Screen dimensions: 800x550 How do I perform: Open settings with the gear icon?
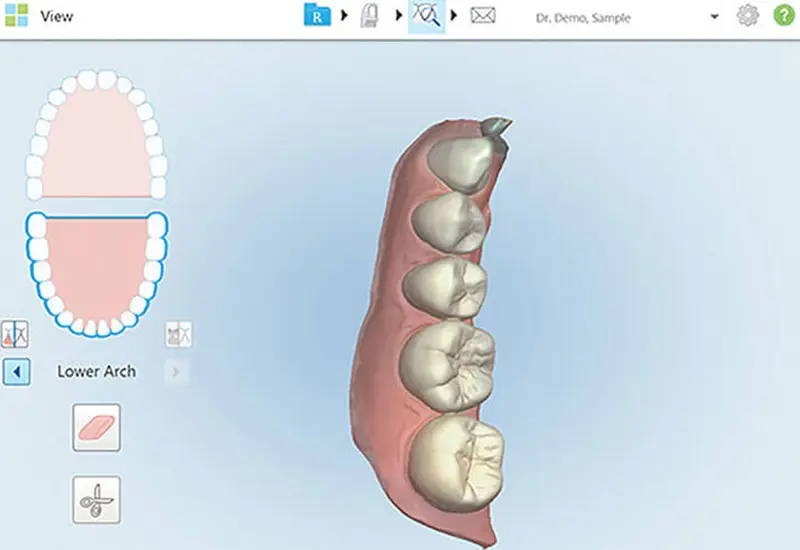coord(747,16)
